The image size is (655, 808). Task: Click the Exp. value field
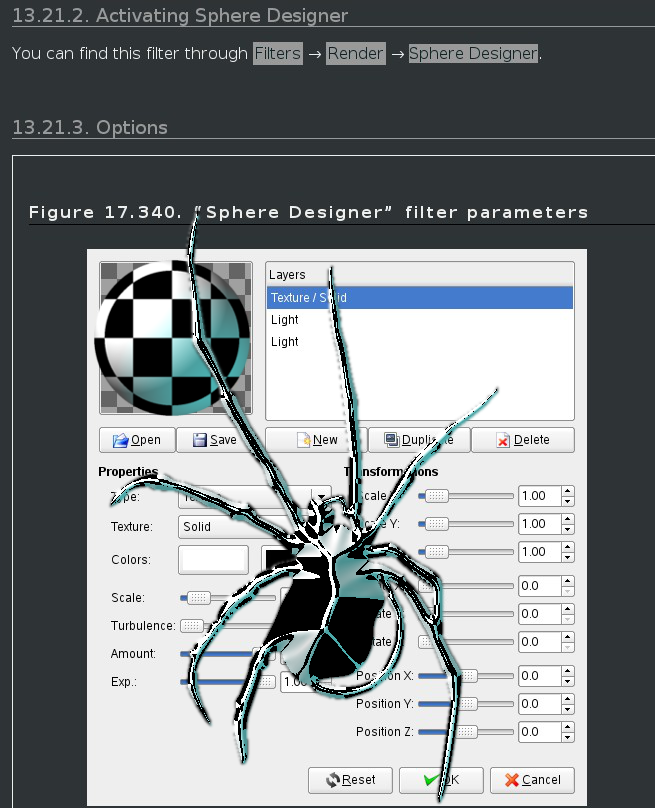(300, 682)
